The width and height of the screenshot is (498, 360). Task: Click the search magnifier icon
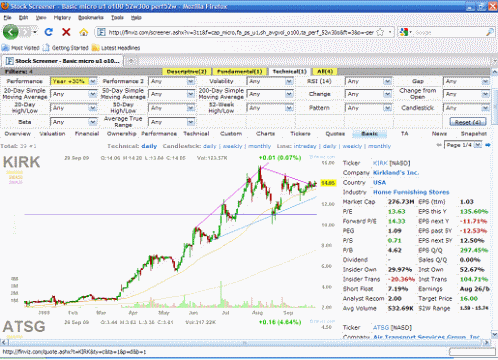coord(489,32)
